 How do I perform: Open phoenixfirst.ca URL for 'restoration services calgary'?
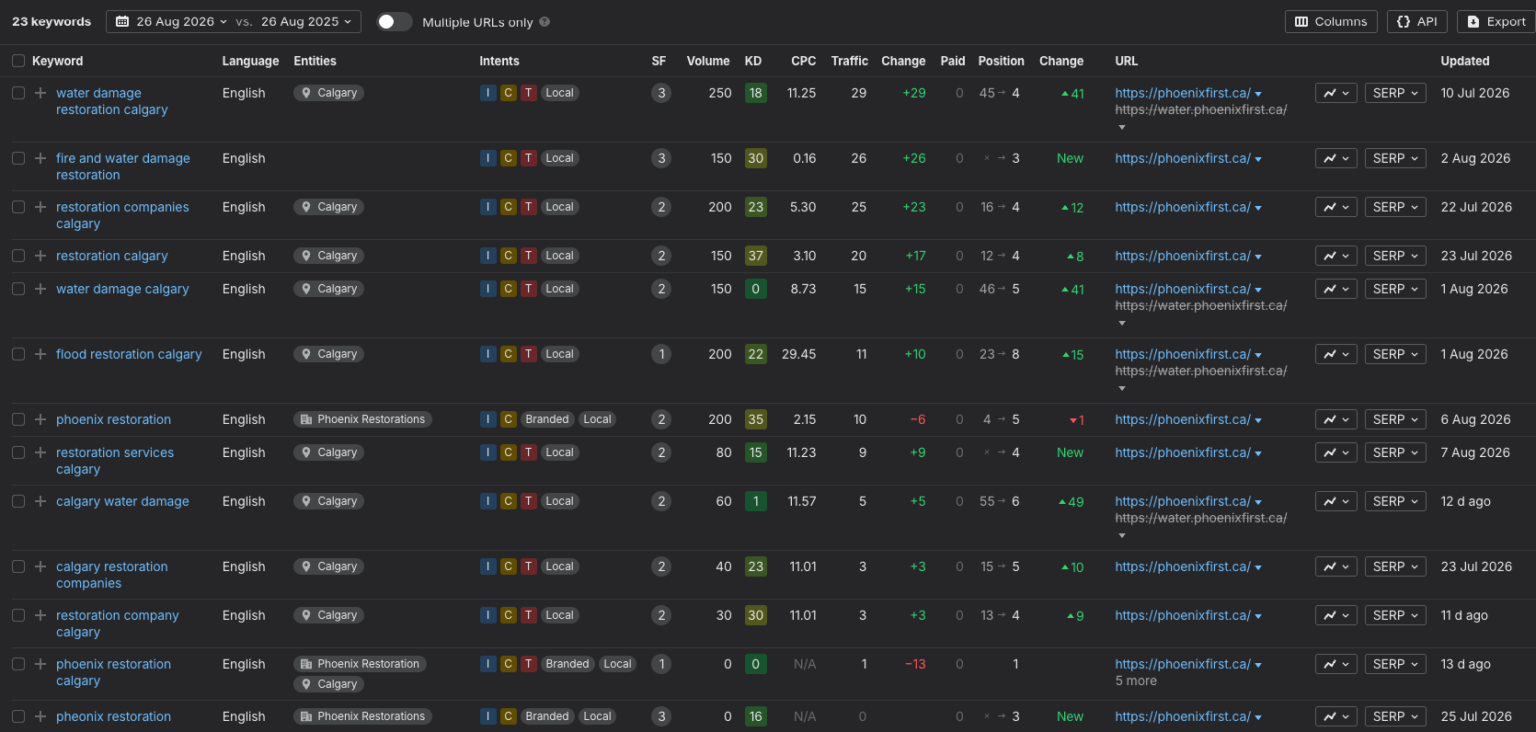1183,452
